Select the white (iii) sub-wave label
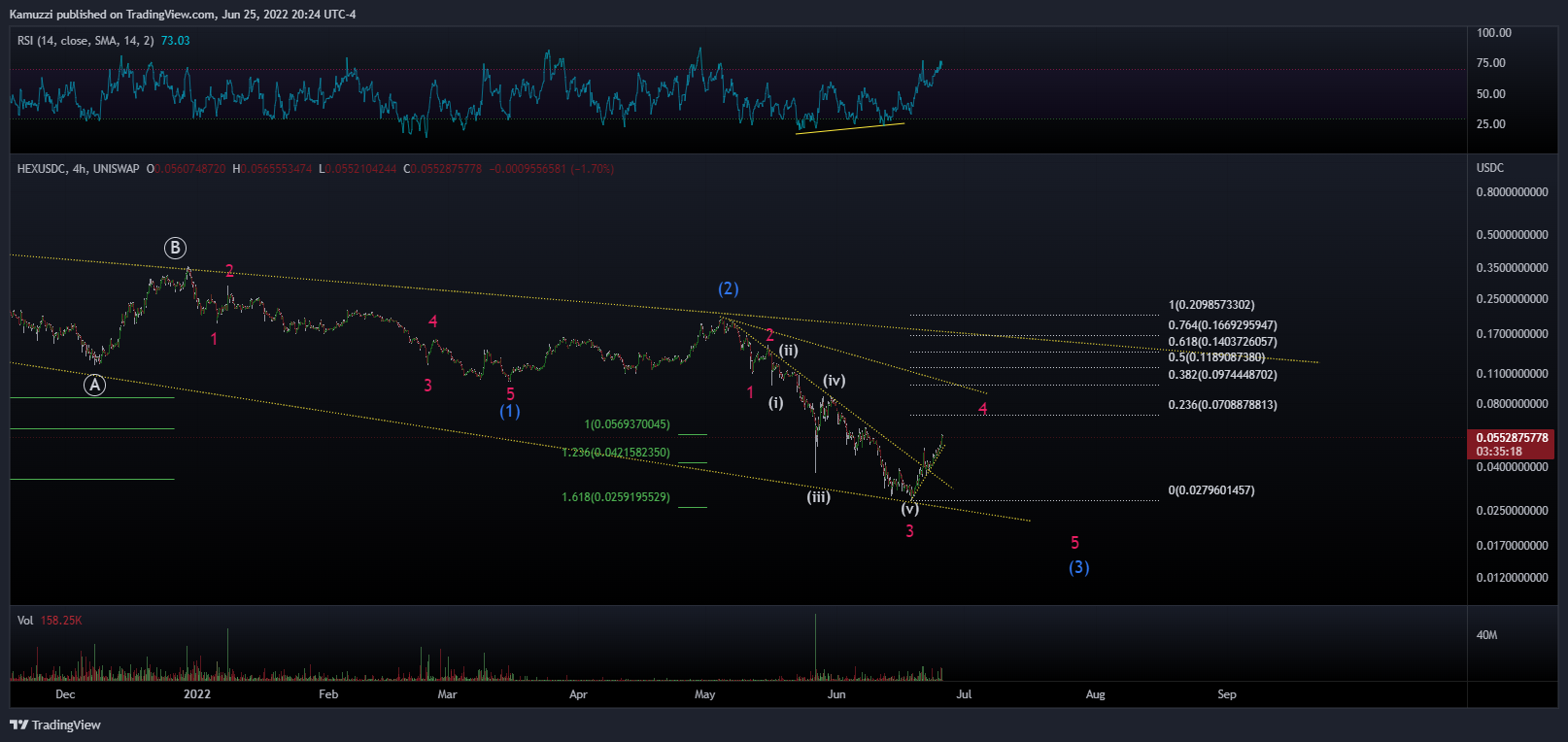Viewport: 1568px width, 742px height. tap(819, 497)
